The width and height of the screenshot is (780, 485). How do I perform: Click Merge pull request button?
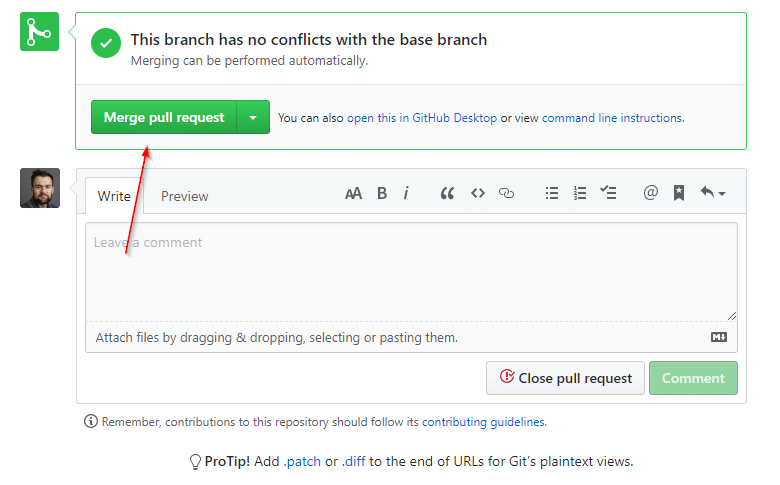pyautogui.click(x=164, y=117)
